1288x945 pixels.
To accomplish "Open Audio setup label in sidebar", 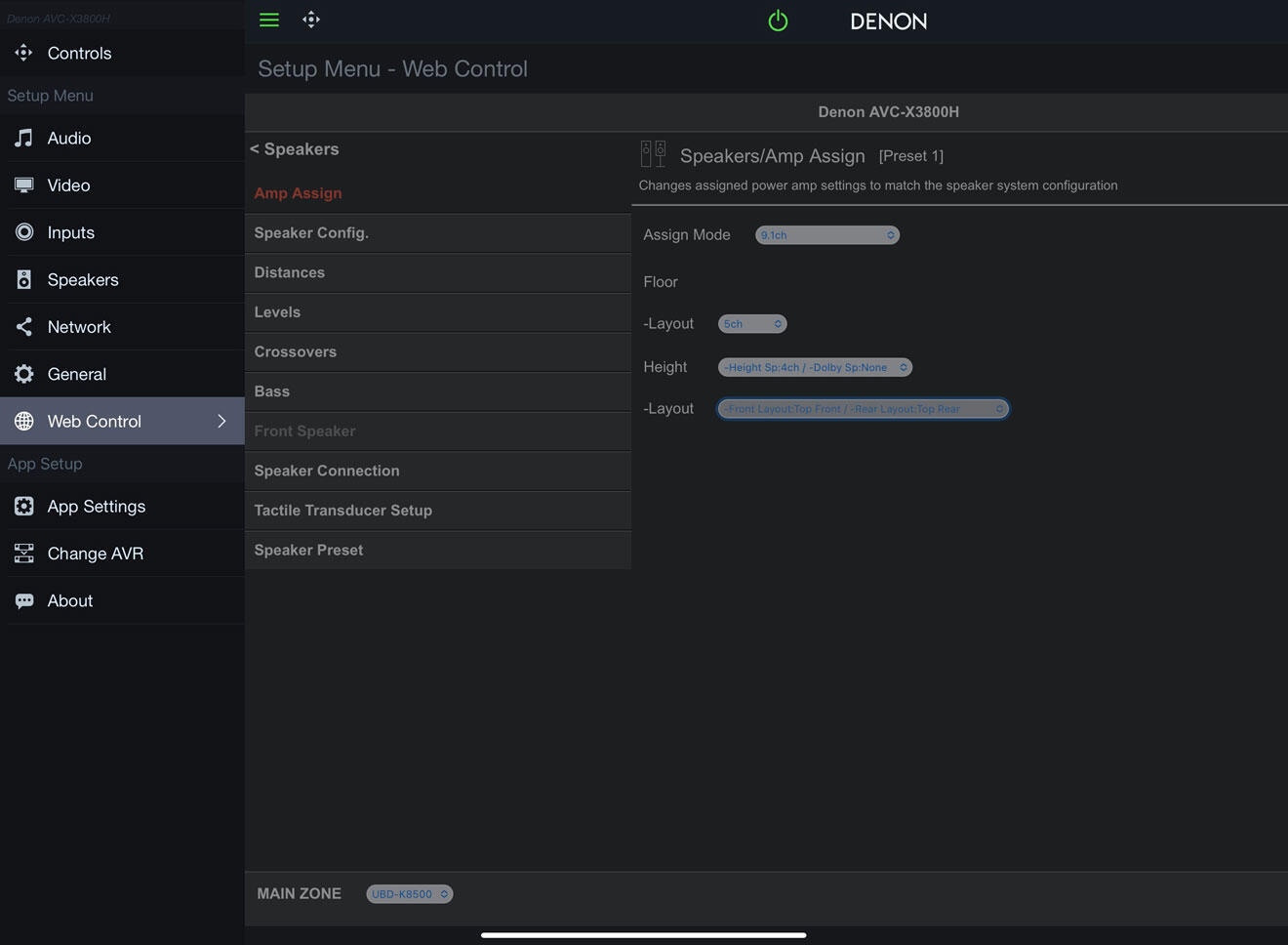I will pos(69,138).
